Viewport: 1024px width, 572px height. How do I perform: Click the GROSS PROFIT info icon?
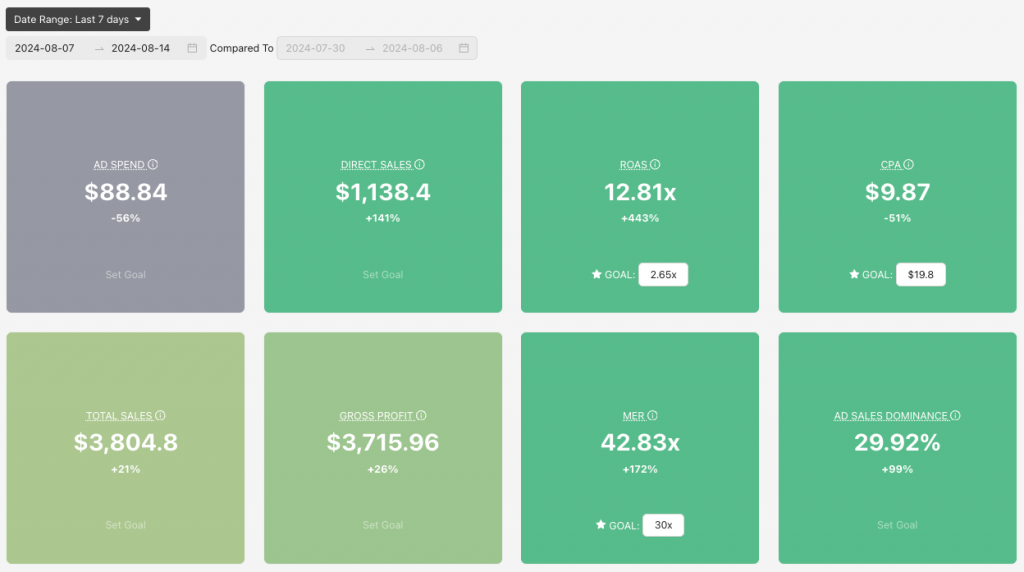421,416
